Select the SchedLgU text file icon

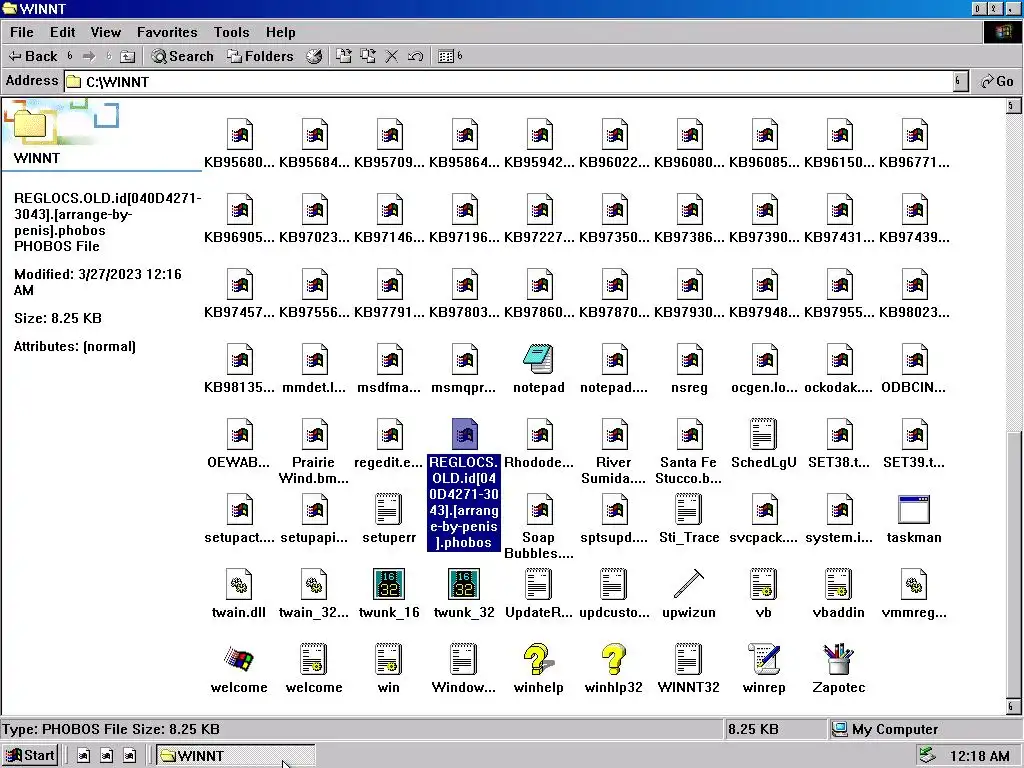coord(763,443)
